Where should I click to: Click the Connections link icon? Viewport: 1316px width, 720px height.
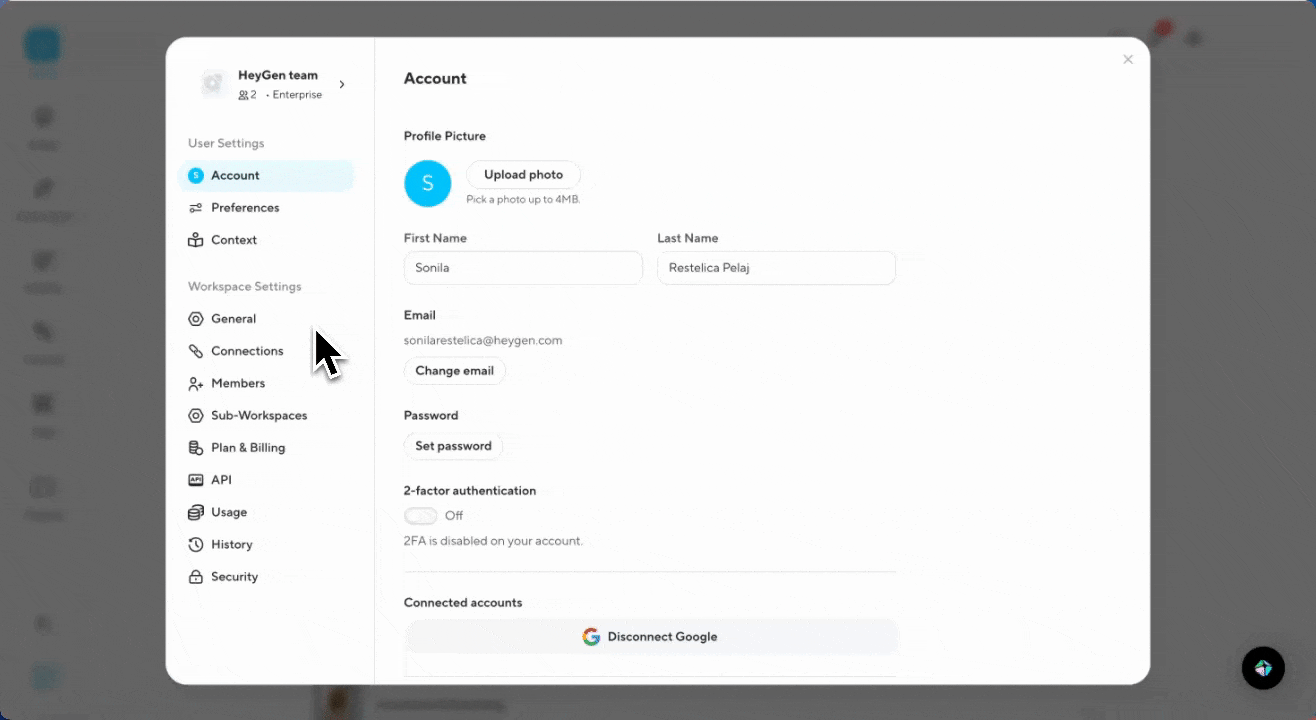[196, 351]
